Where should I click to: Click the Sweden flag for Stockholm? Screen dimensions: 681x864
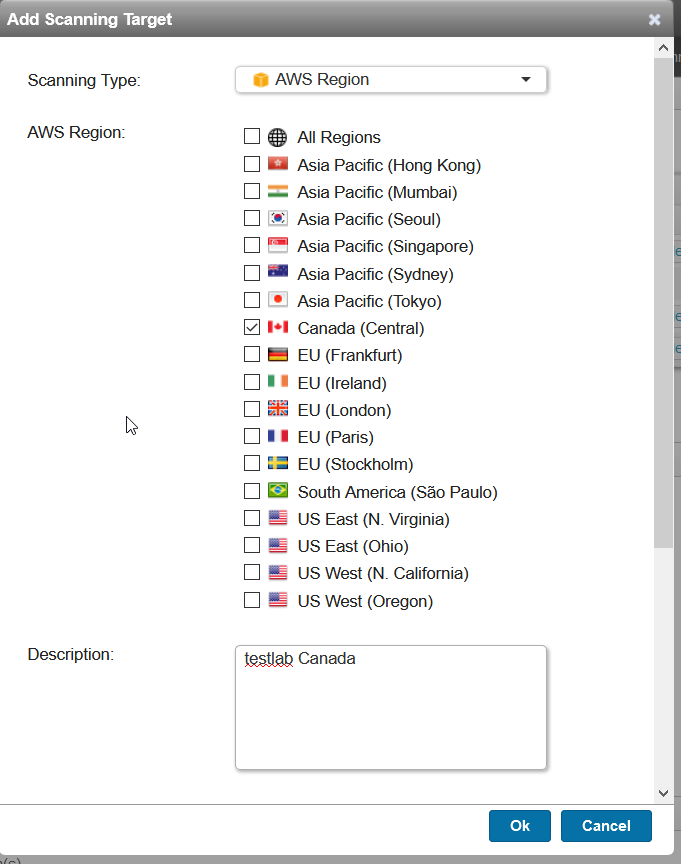click(x=278, y=464)
